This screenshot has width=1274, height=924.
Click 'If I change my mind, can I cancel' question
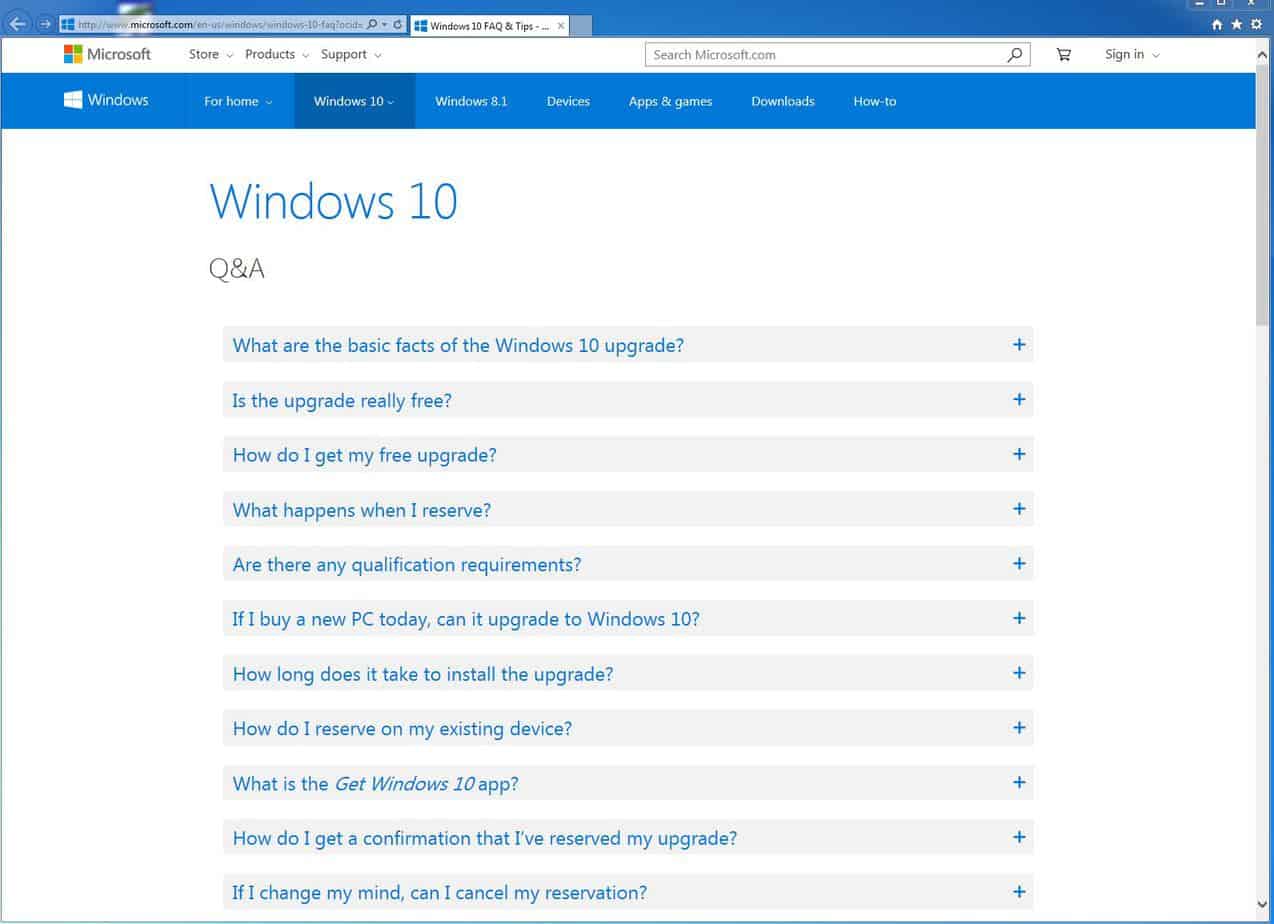(440, 893)
